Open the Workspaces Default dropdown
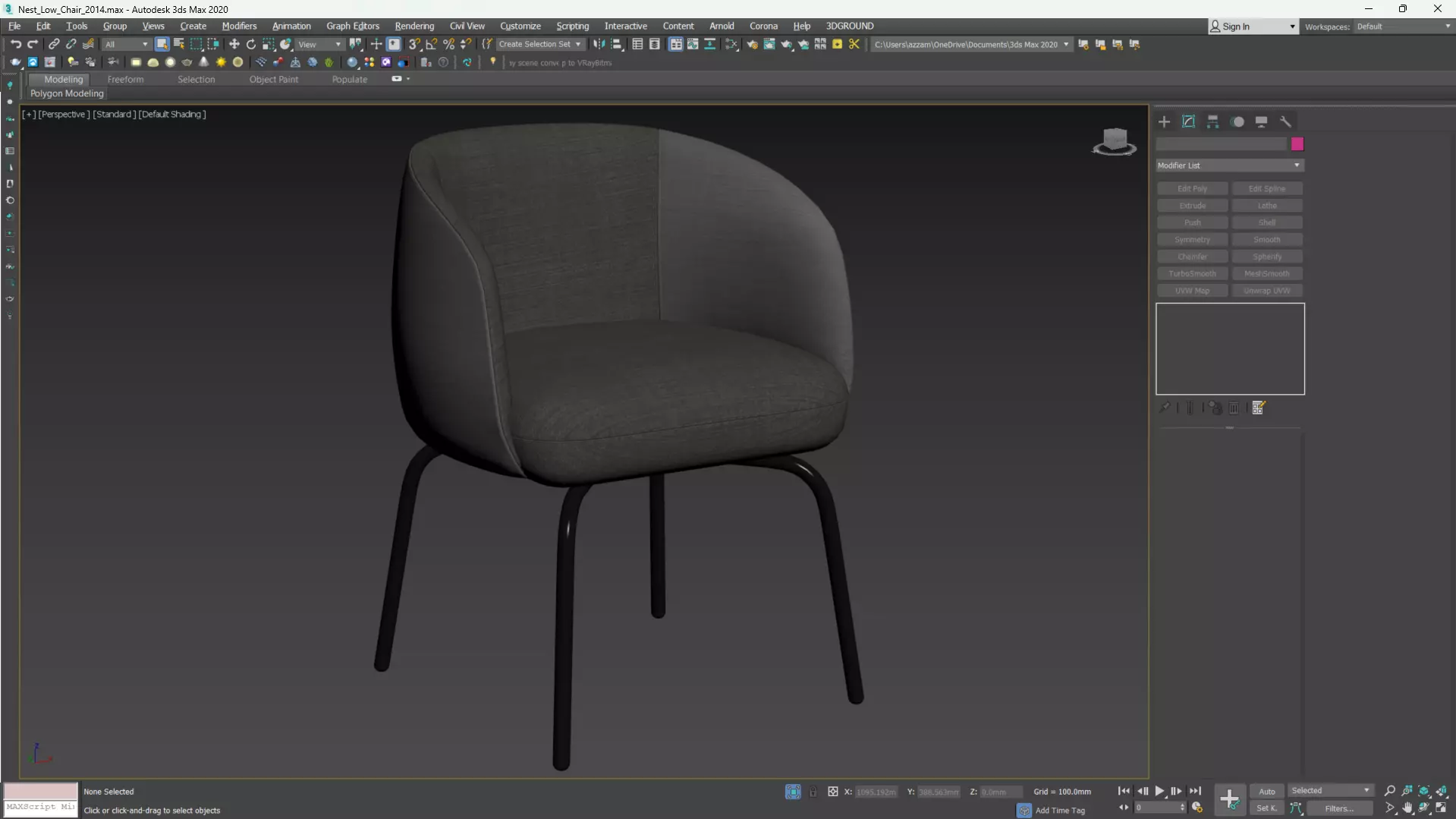The width and height of the screenshot is (1456, 819). 1404,27
